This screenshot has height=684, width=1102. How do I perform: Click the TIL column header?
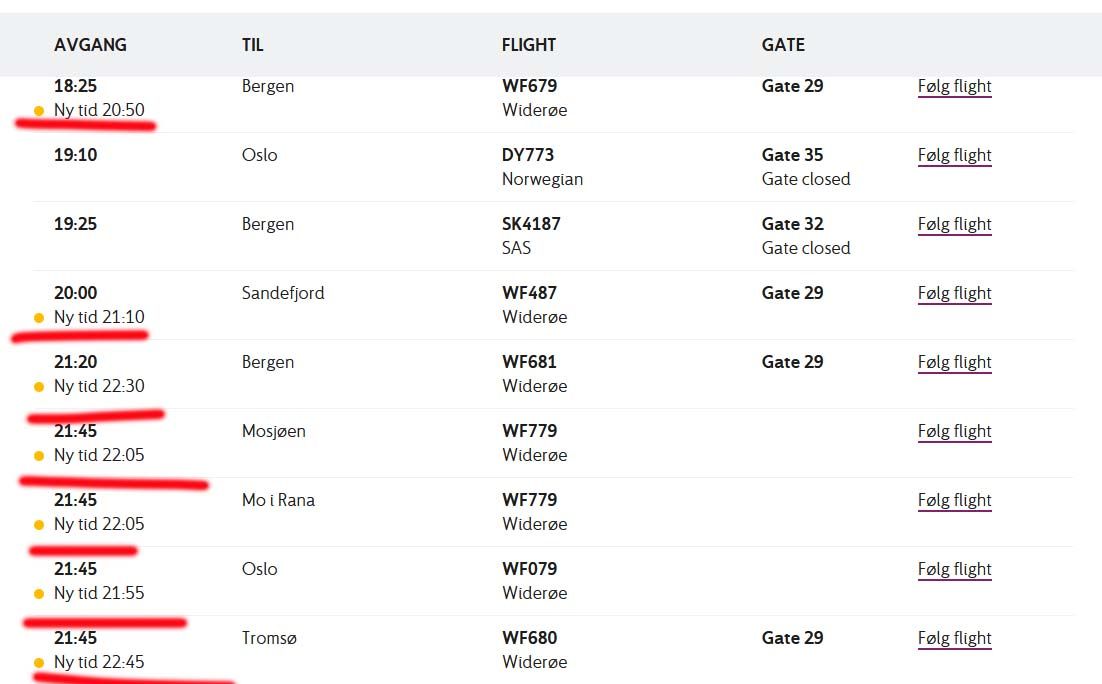coord(253,45)
